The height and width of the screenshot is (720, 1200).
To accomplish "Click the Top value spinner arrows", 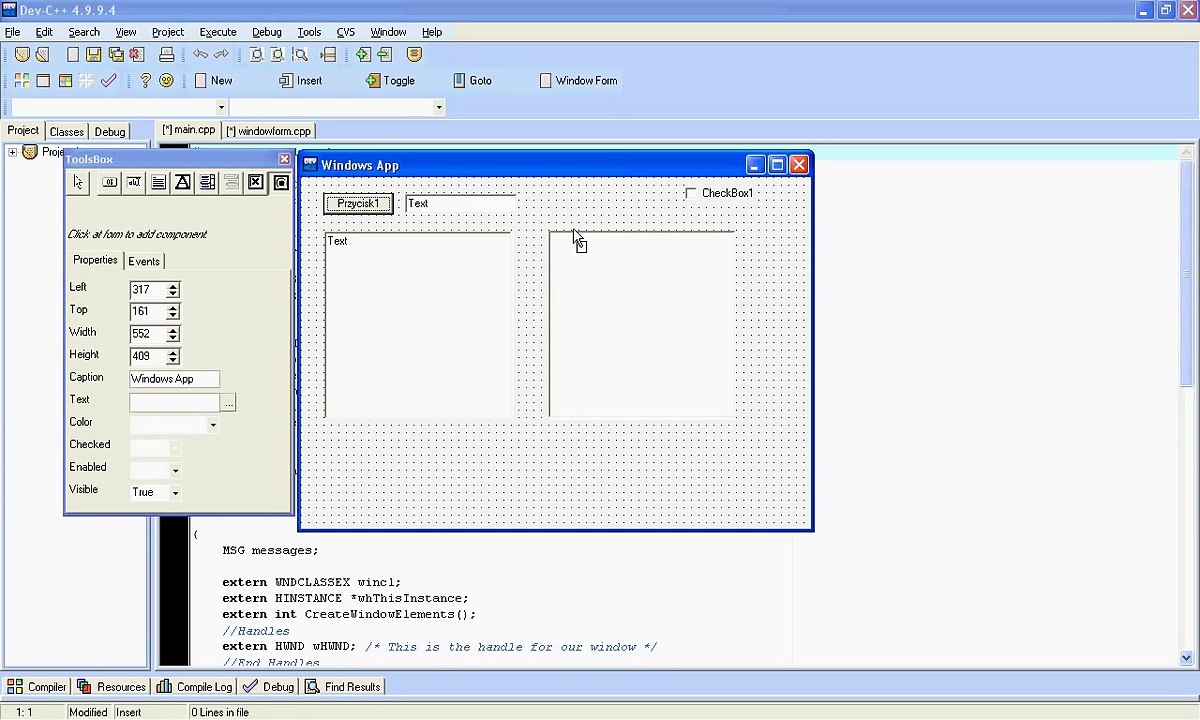I will [x=173, y=312].
